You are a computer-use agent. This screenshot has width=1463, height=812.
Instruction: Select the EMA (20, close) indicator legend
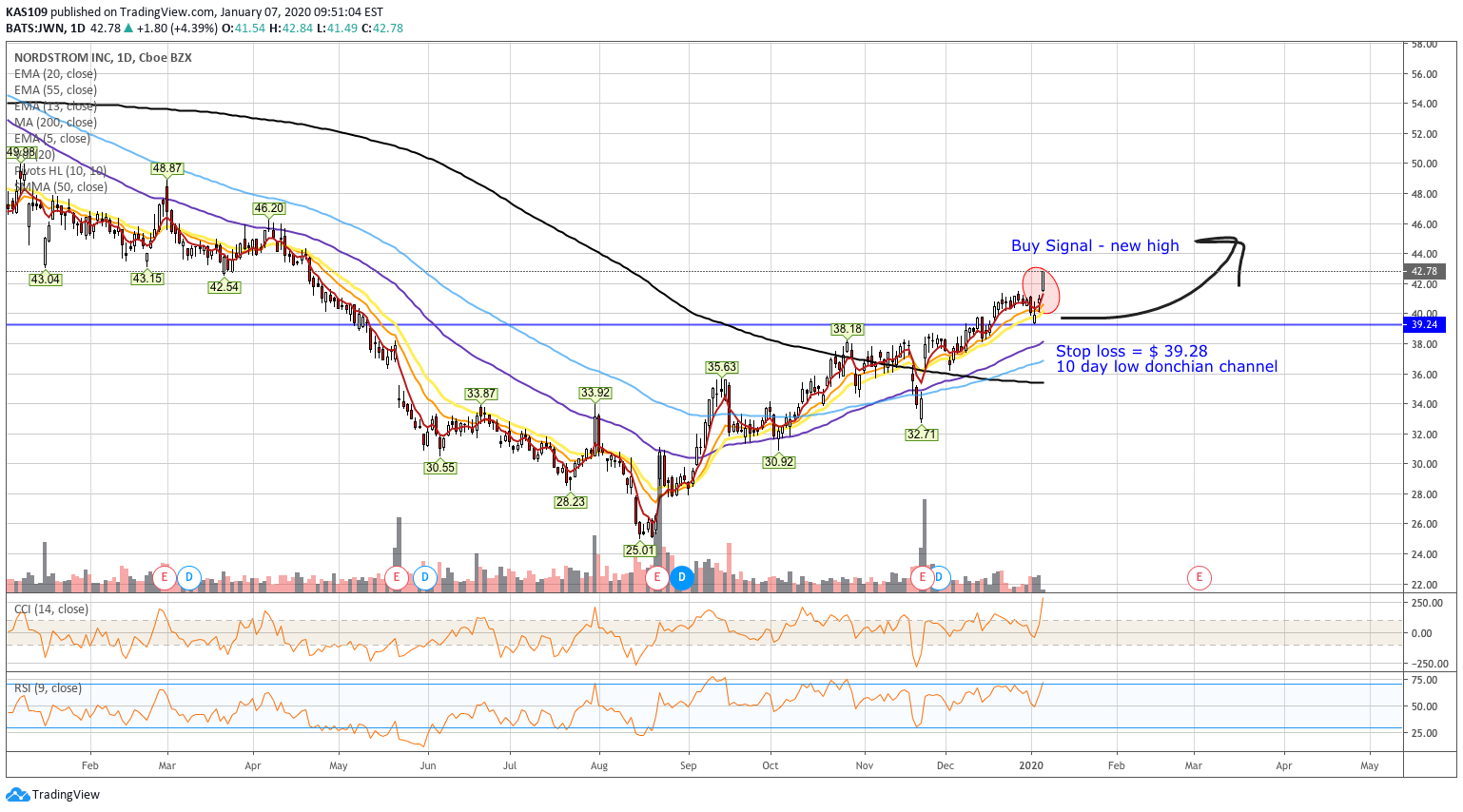point(55,74)
